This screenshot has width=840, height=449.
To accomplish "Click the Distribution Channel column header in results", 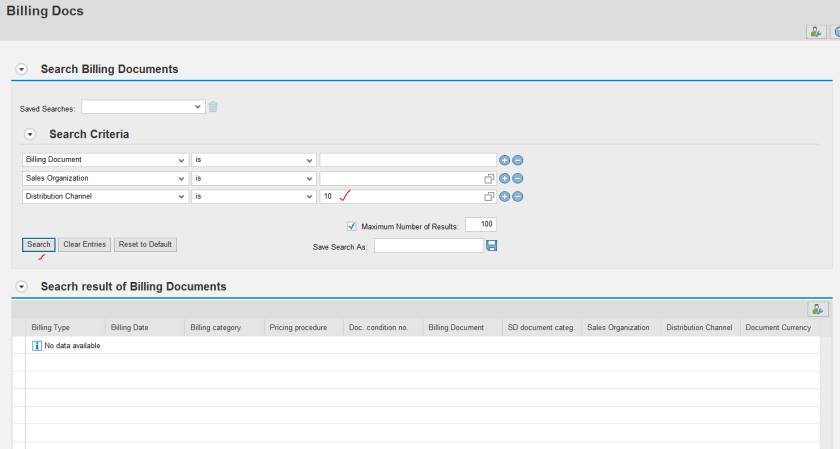I will tap(699, 327).
